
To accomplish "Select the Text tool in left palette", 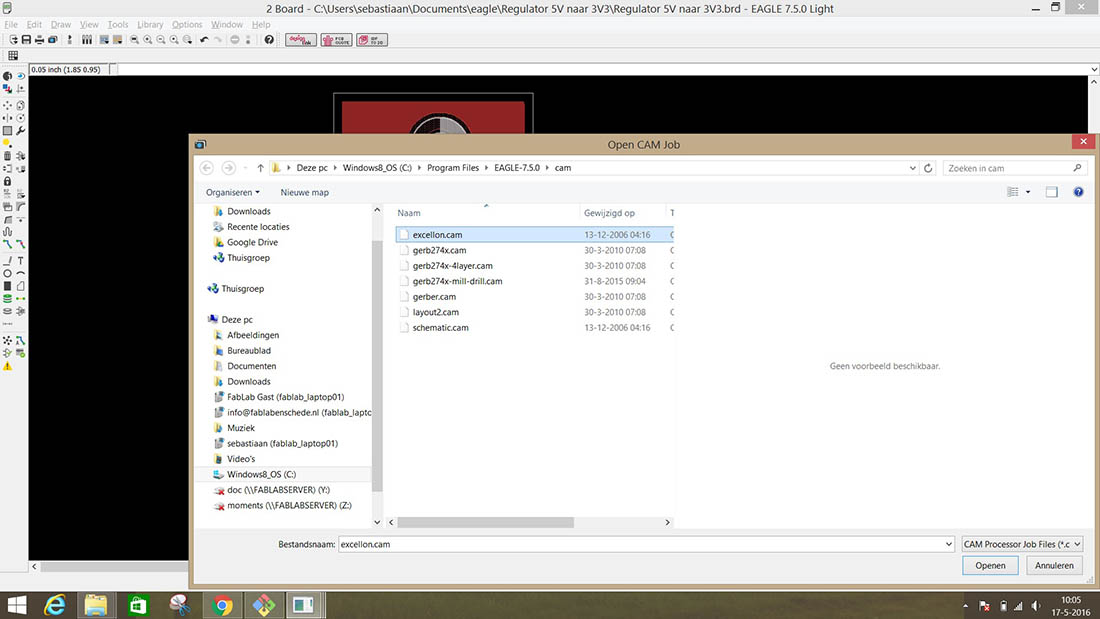I will pyautogui.click(x=20, y=260).
